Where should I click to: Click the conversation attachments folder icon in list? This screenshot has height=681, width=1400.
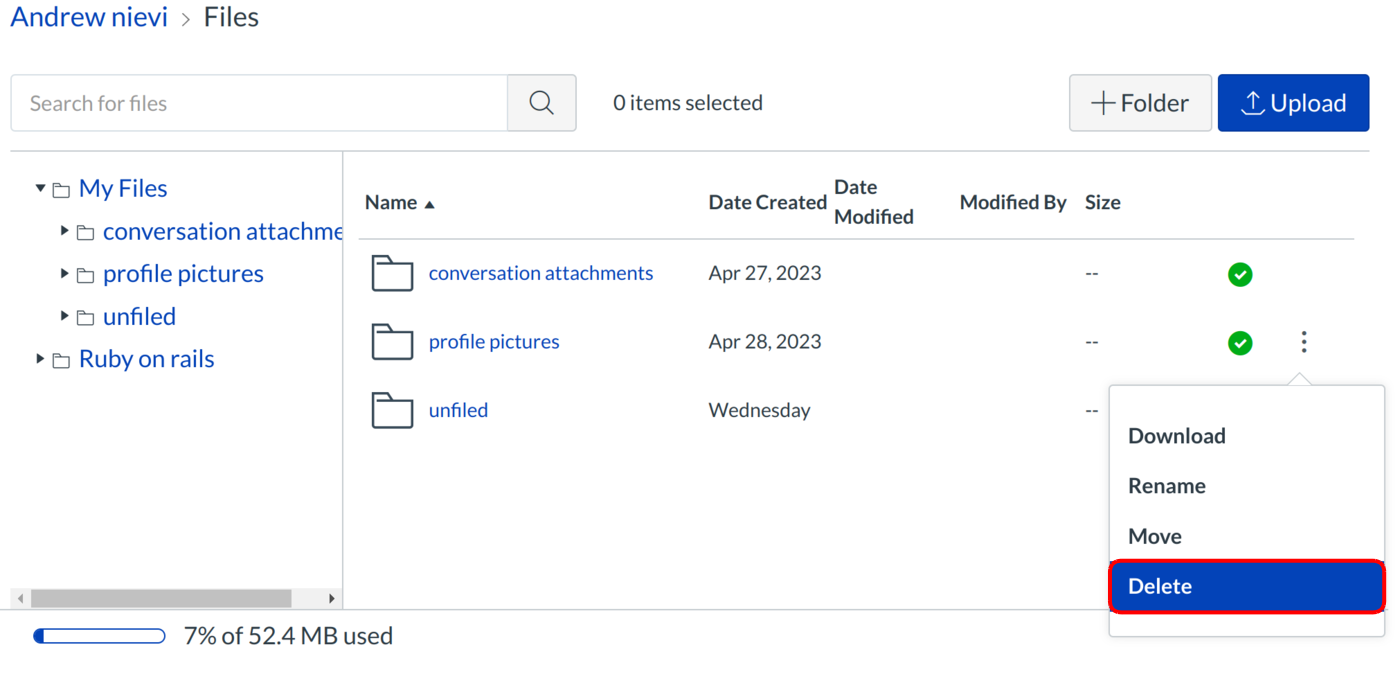point(392,273)
